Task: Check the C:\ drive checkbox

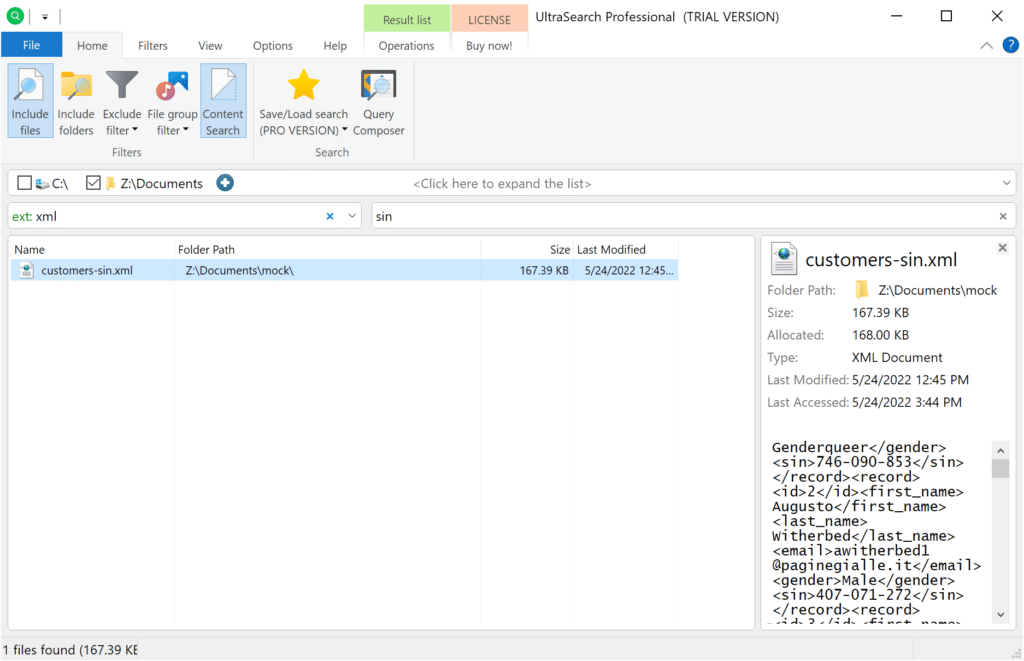Action: point(24,183)
